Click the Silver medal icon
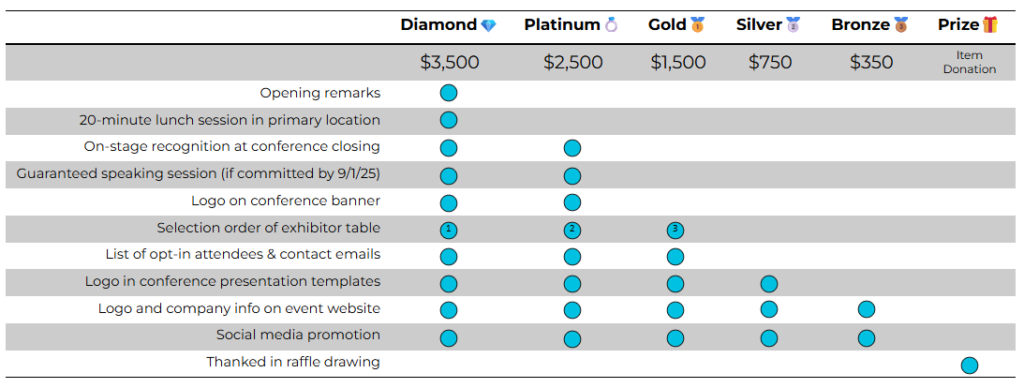The image size is (1024, 388). [x=793, y=25]
